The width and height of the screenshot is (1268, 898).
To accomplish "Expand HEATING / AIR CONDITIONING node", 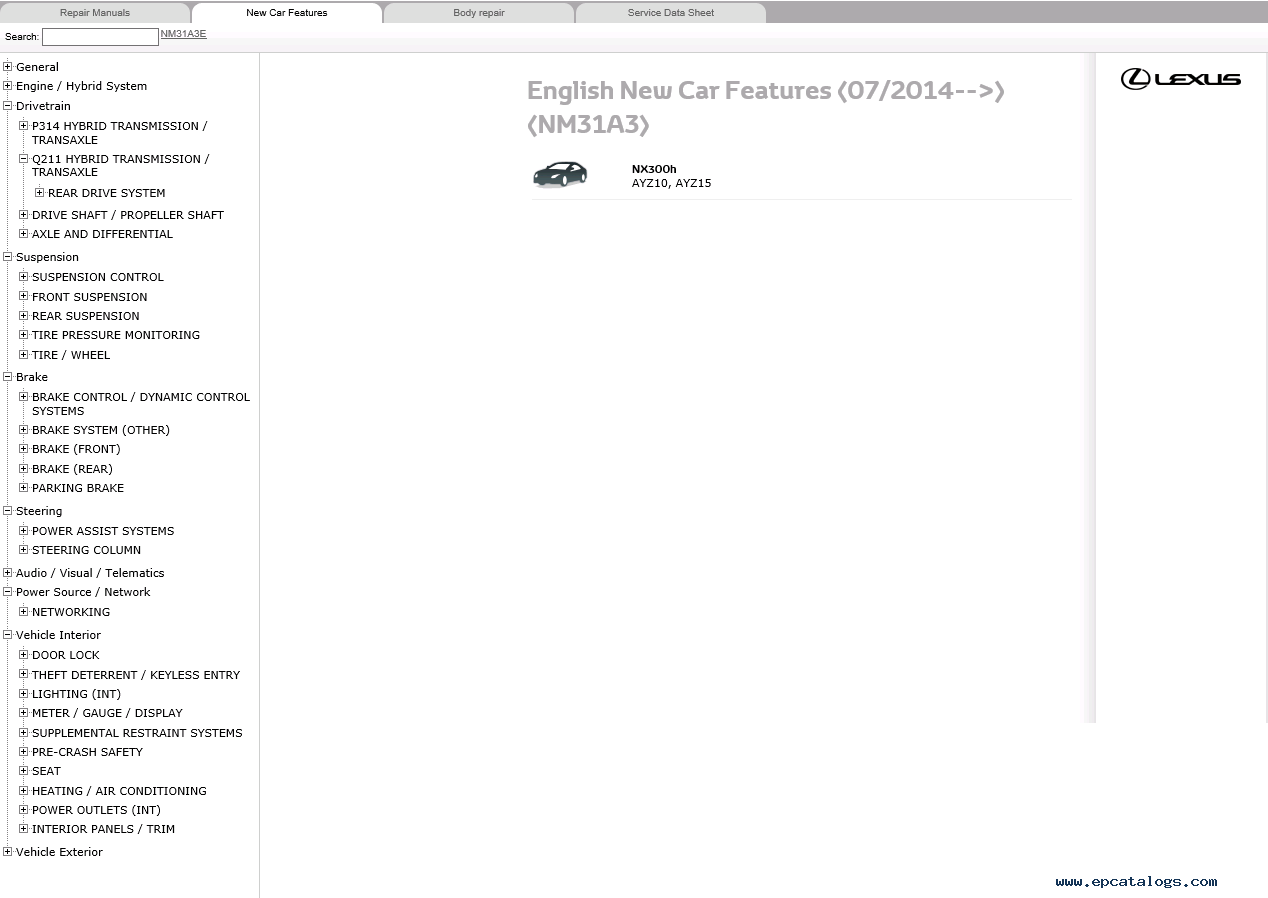I will [x=24, y=791].
